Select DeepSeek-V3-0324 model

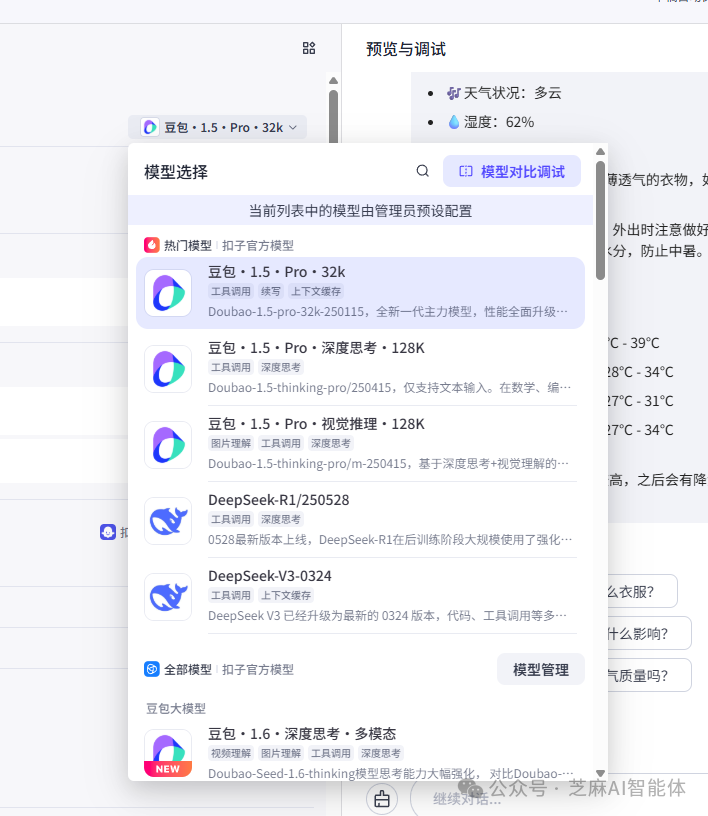[x=360, y=596]
